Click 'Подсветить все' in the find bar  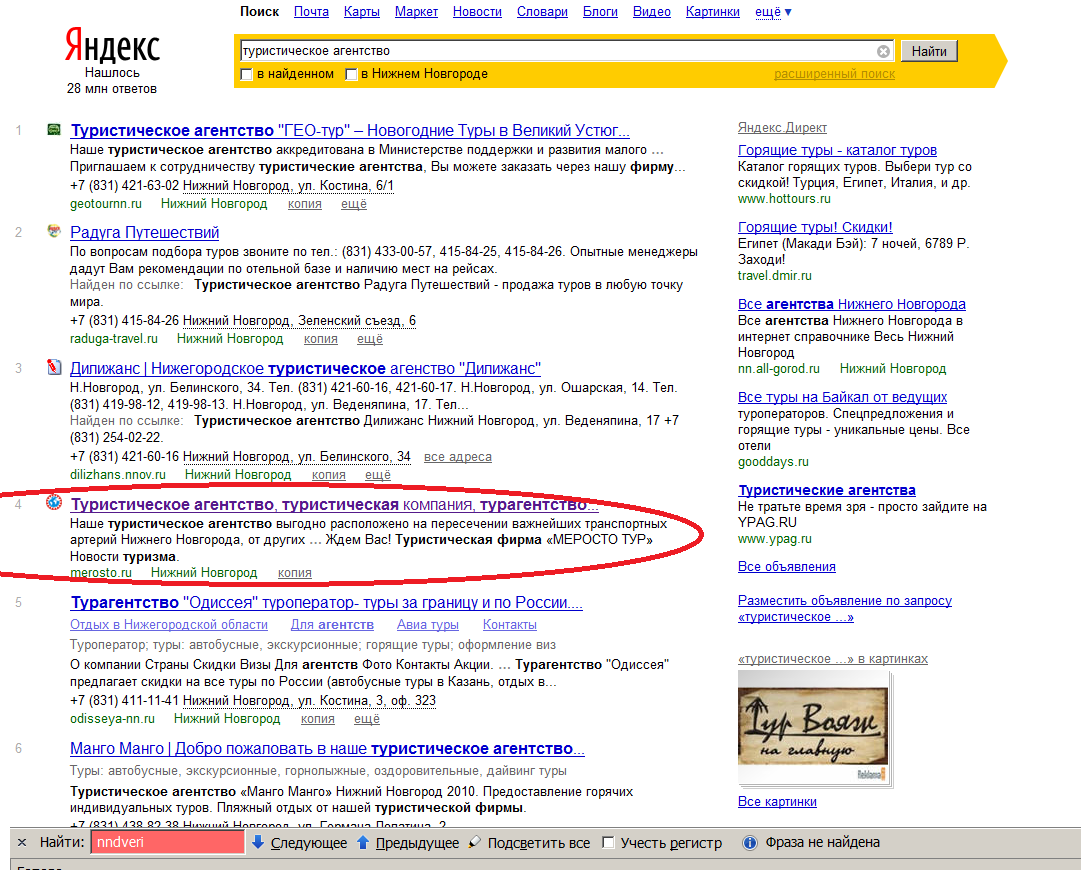point(539,843)
